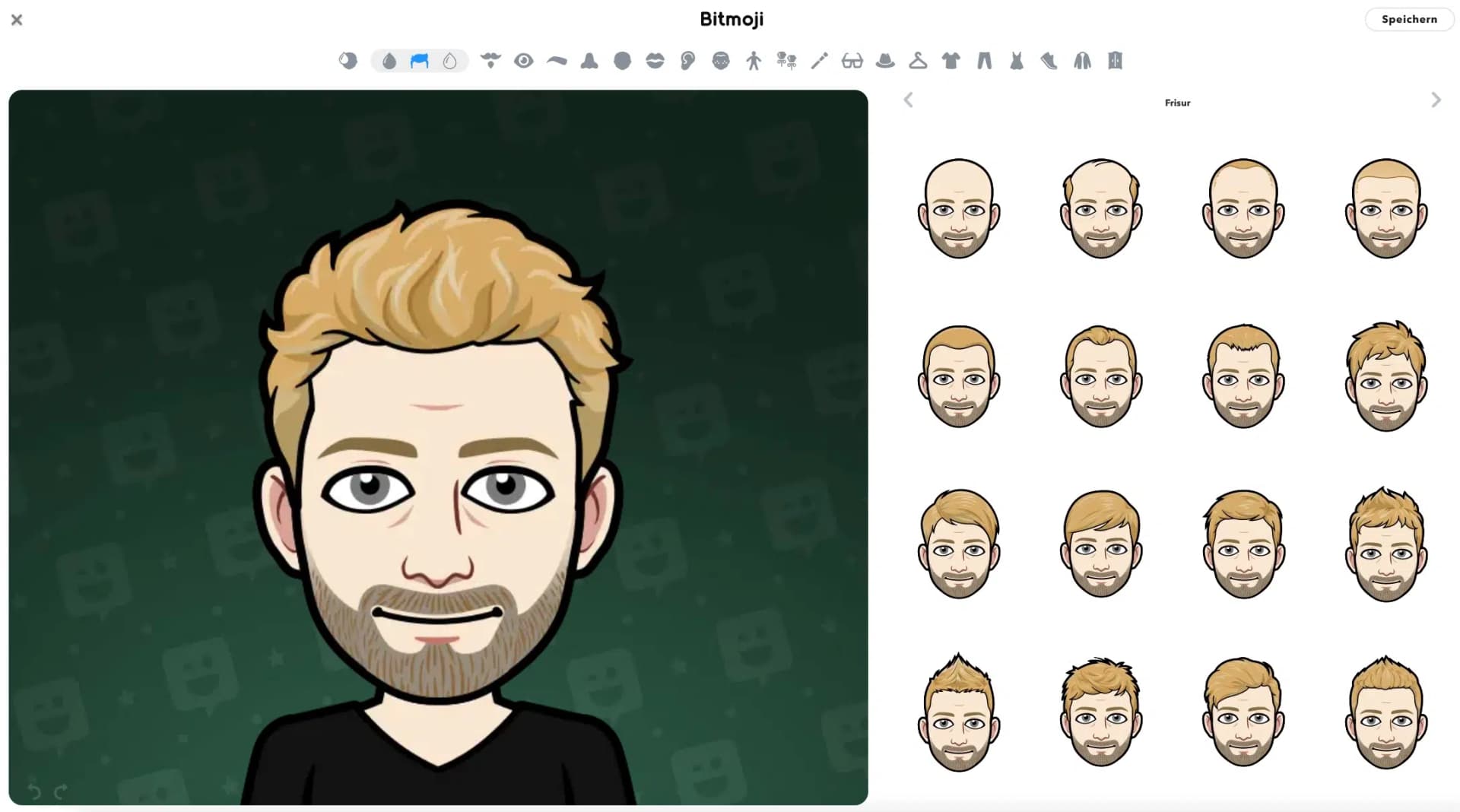The width and height of the screenshot is (1460, 812).
Task: Select the shirt clothing icon
Action: pyautogui.click(x=951, y=61)
